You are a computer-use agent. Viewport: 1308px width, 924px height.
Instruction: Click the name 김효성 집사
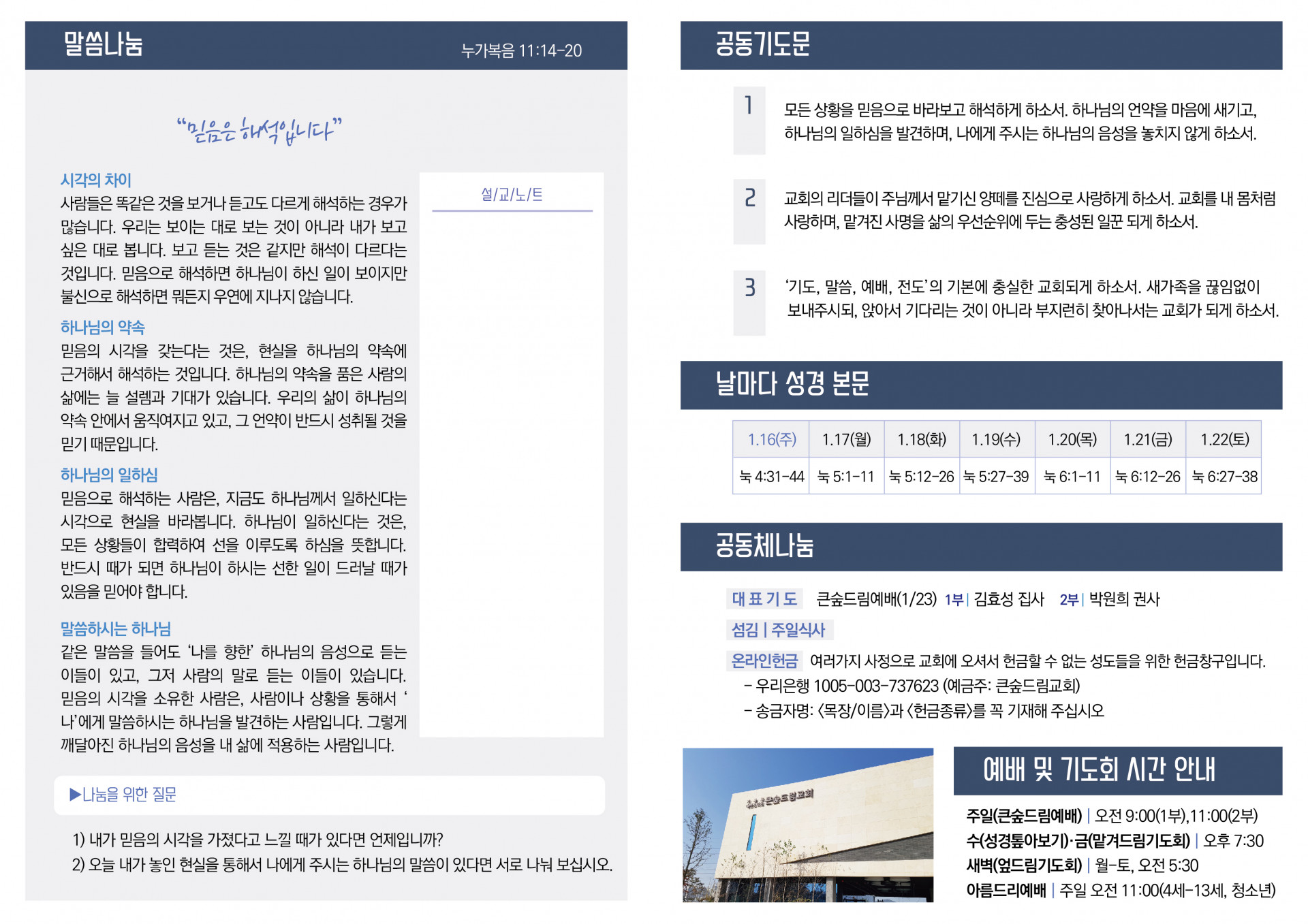pyautogui.click(x=1009, y=599)
